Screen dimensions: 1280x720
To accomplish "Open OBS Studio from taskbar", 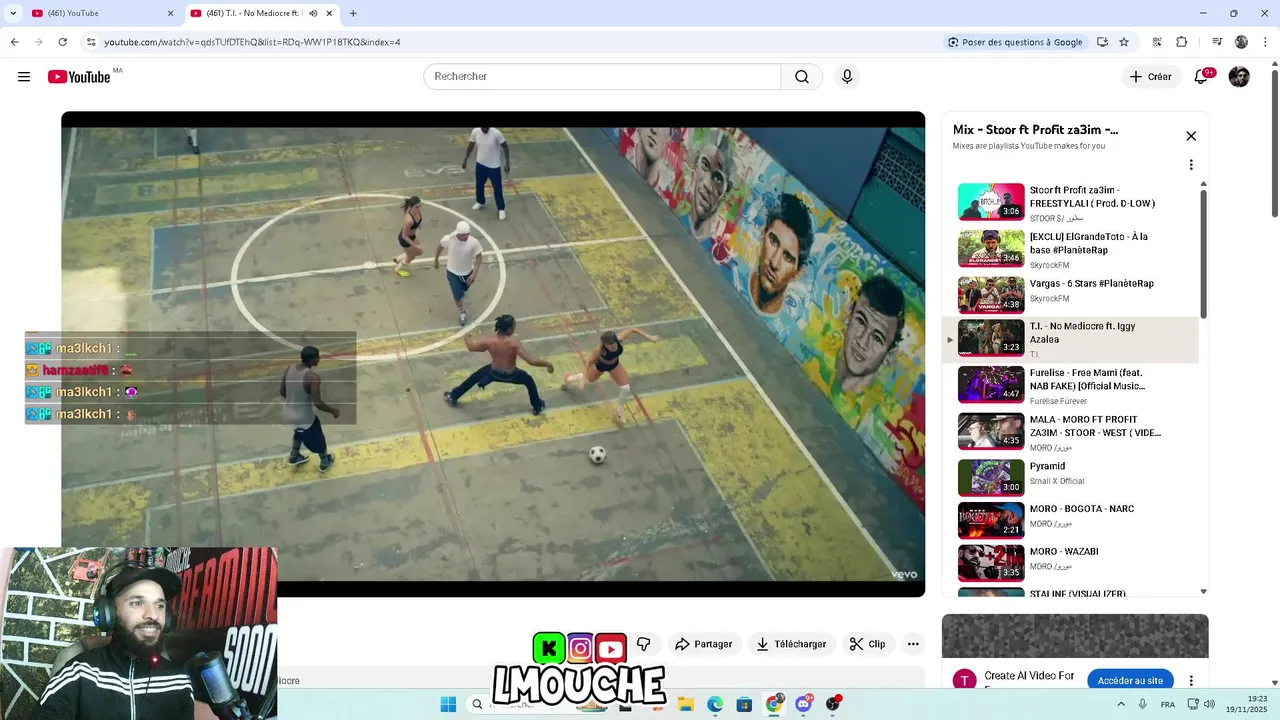I will click(833, 704).
